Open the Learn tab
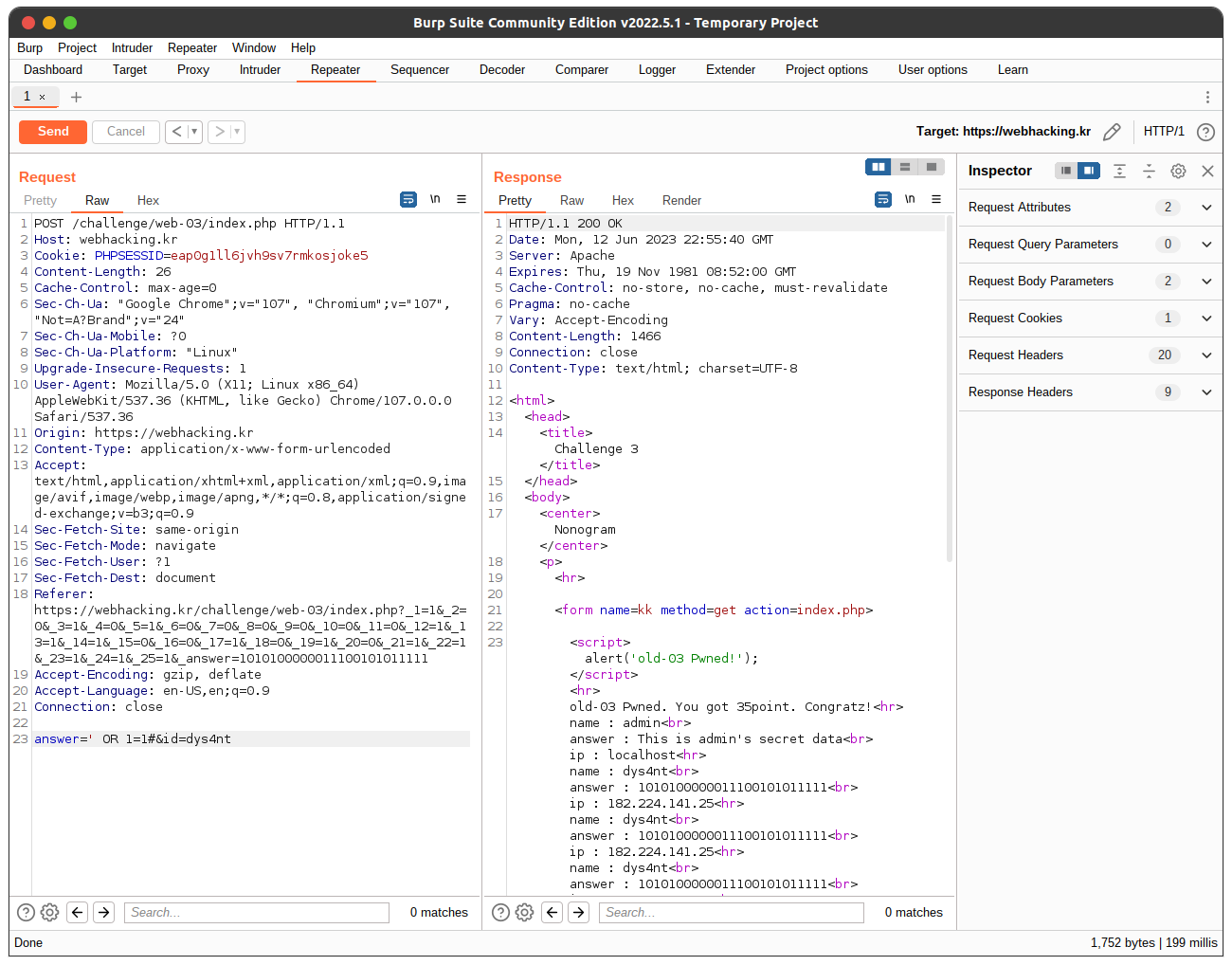This screenshot has width=1232, height=965. 1012,70
